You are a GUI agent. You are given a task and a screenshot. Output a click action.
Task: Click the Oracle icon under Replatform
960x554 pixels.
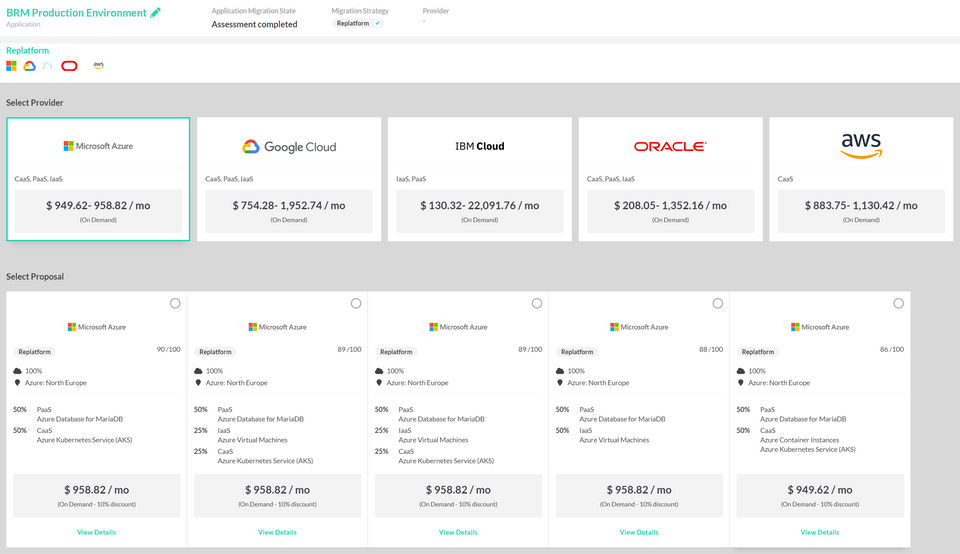(69, 66)
